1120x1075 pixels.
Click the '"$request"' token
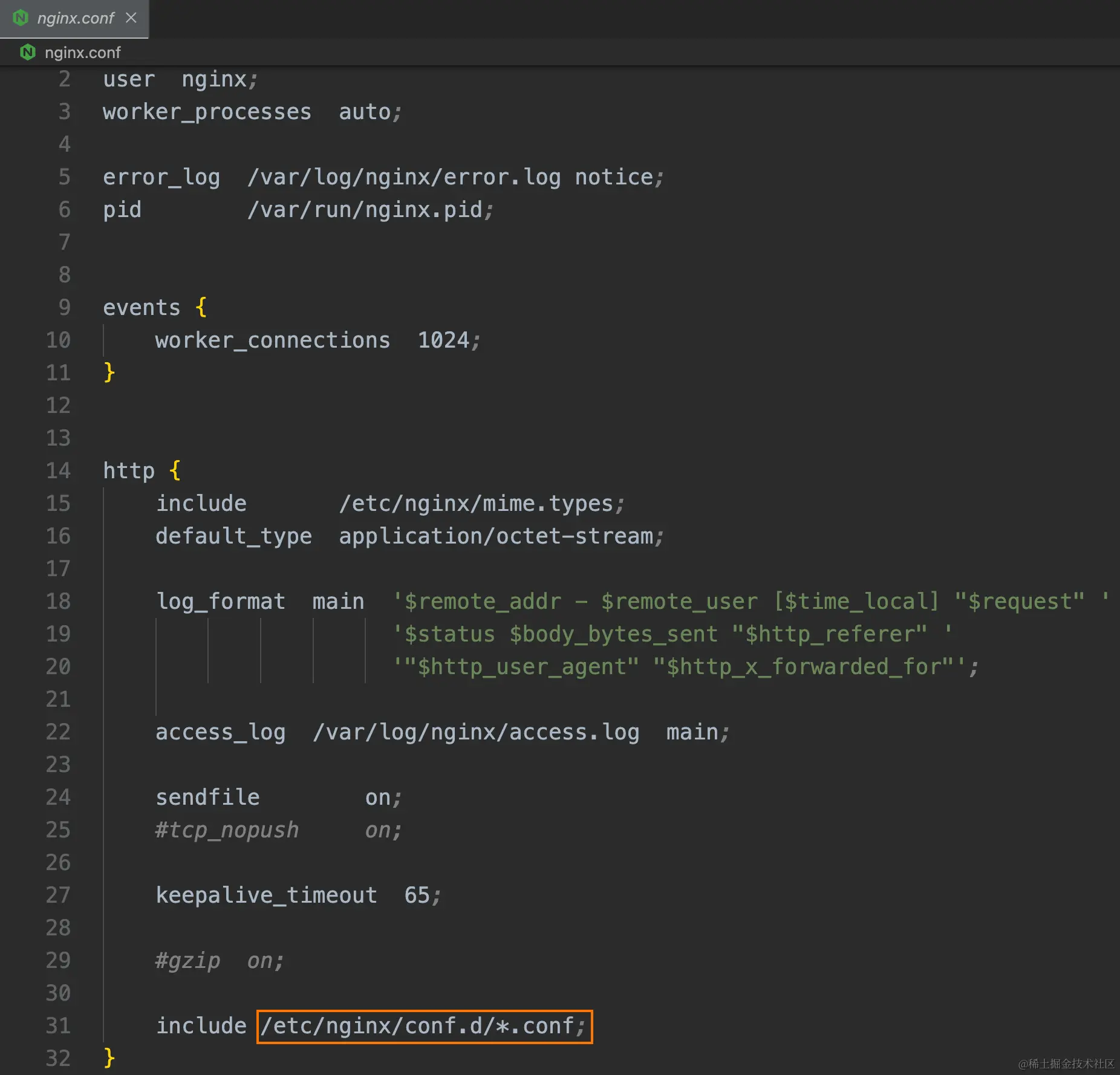tap(1020, 602)
